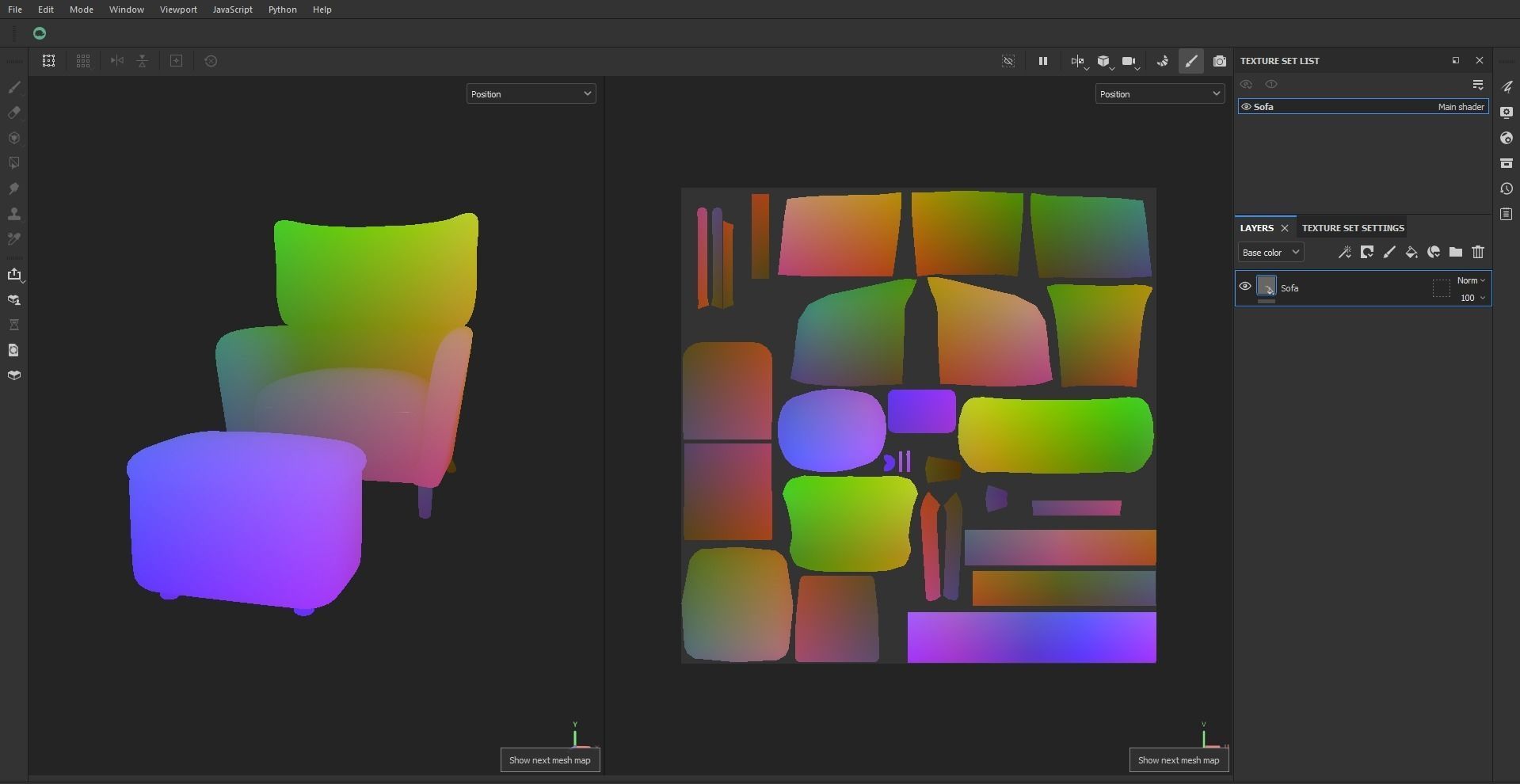Open the Edit menu

[46, 10]
